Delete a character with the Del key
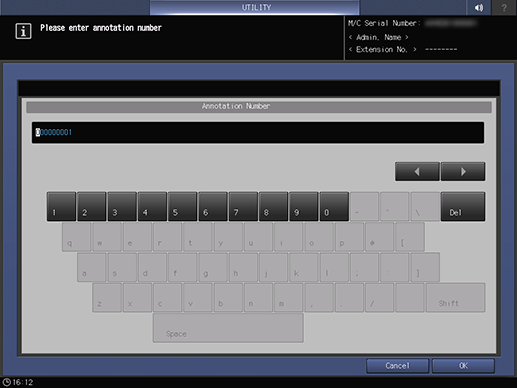 [463, 206]
